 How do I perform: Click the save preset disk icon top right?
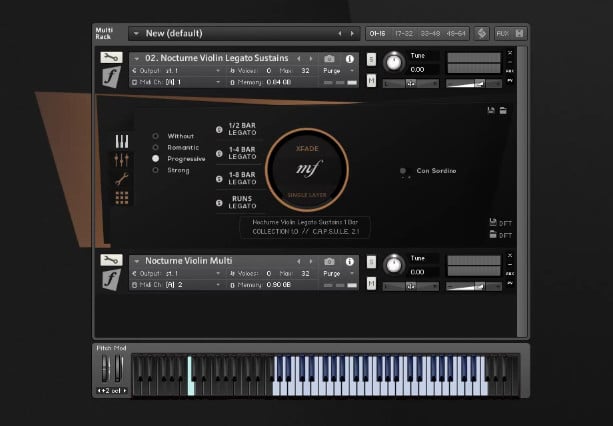click(x=491, y=110)
